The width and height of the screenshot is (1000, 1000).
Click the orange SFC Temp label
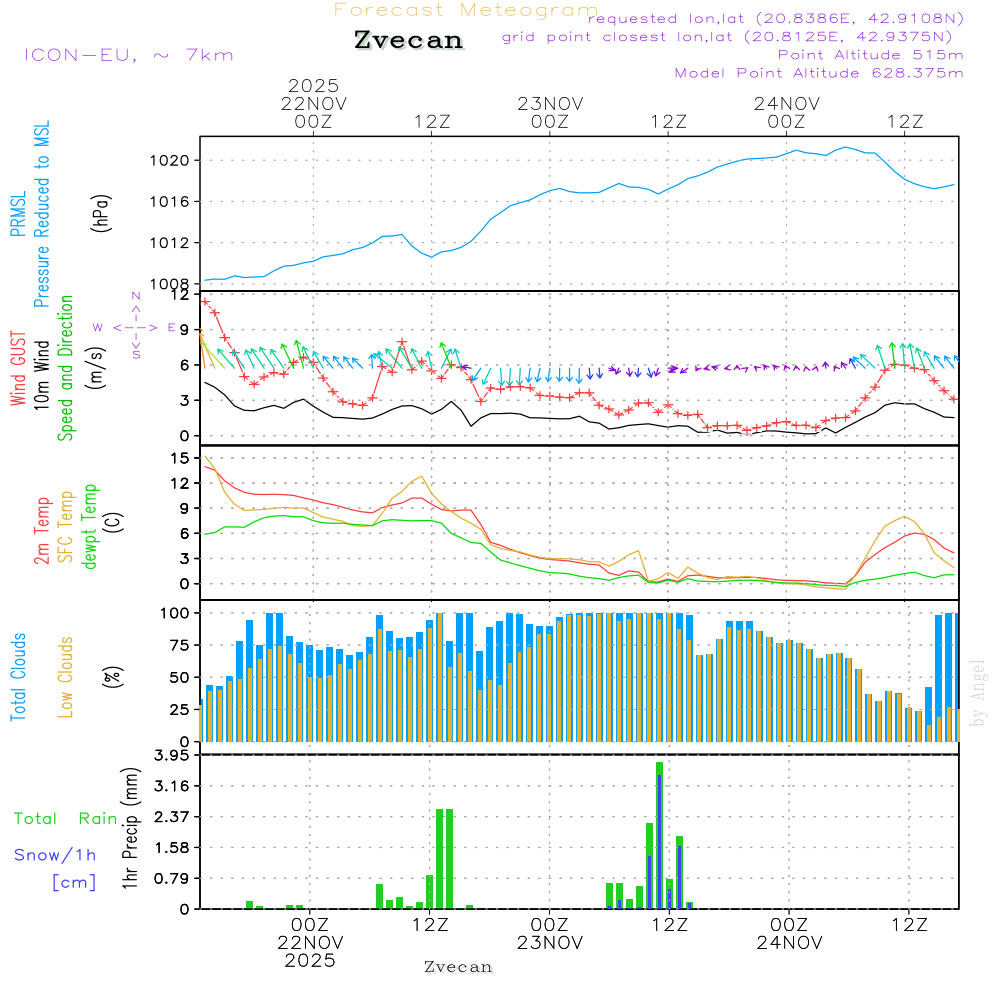tap(66, 525)
